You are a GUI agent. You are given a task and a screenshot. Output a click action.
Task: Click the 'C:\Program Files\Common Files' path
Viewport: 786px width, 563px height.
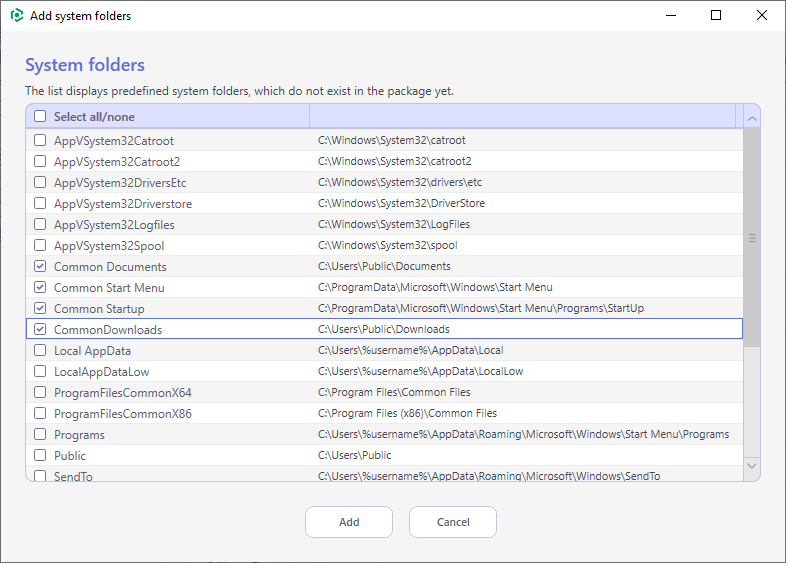click(394, 392)
